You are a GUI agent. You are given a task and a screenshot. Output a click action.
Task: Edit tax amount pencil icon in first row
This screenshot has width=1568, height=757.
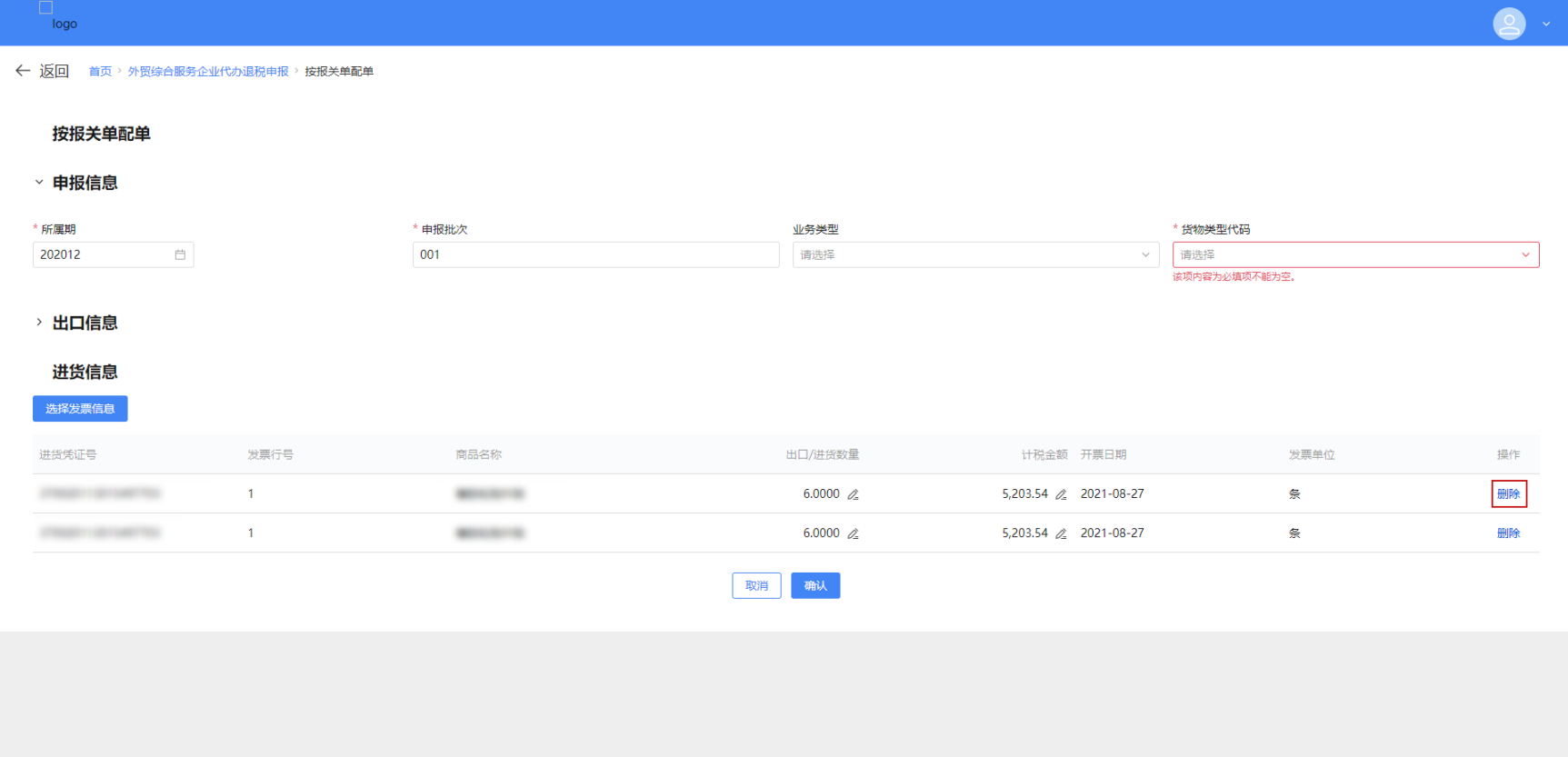click(1061, 495)
